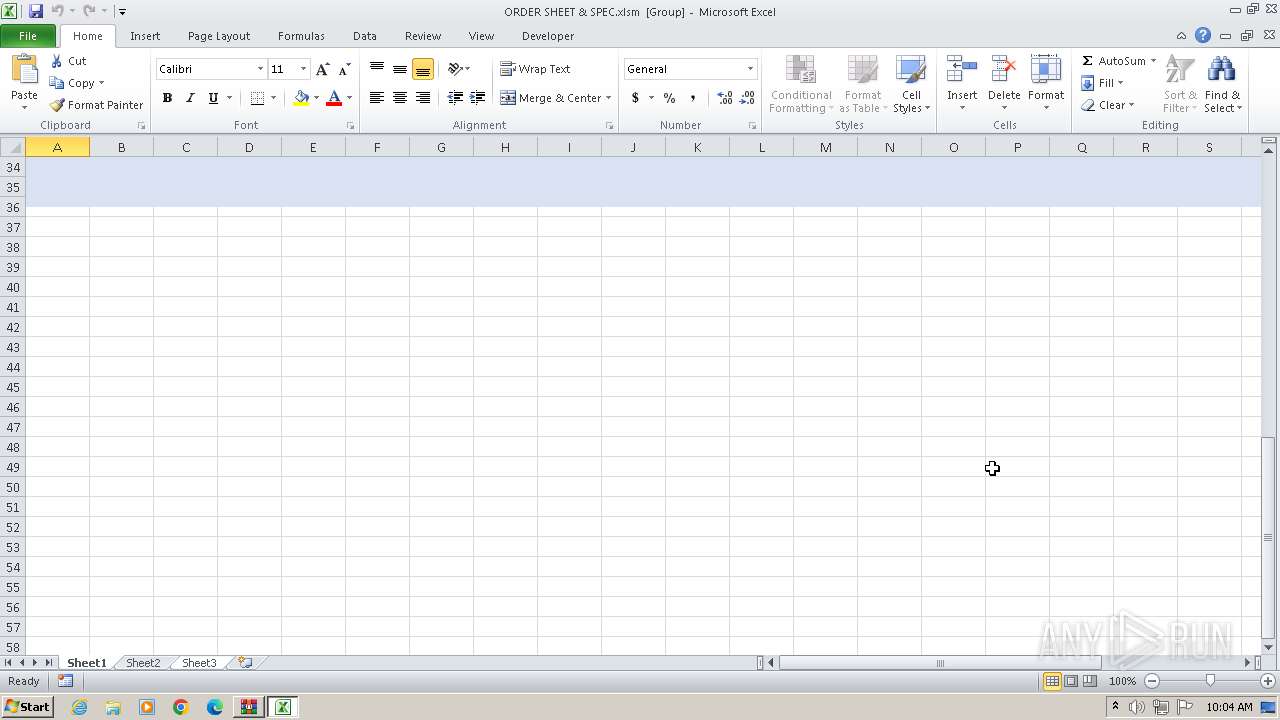Increase decimal places

click(725, 98)
